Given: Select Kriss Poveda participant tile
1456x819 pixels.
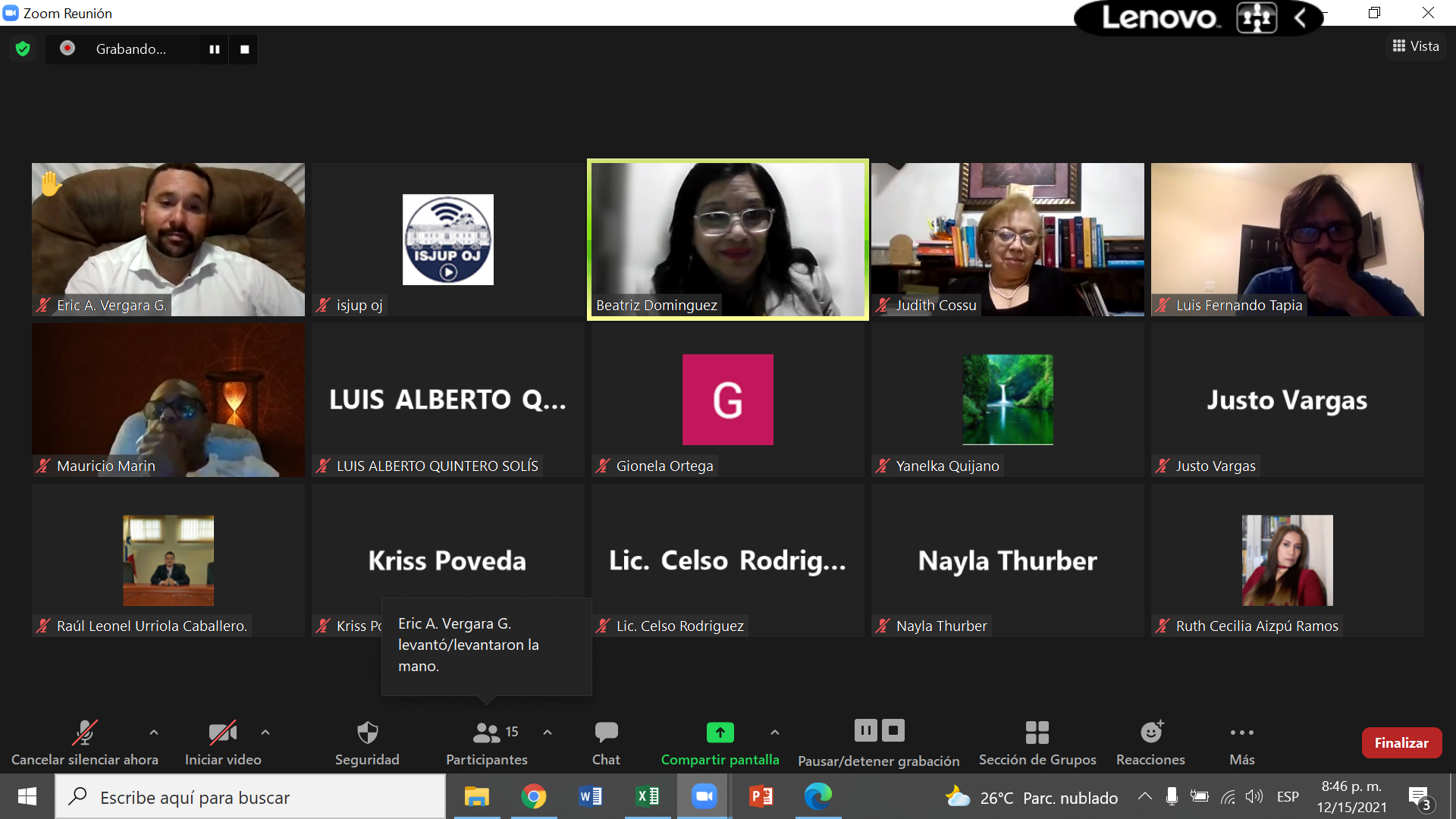Looking at the screenshot, I should (x=448, y=560).
